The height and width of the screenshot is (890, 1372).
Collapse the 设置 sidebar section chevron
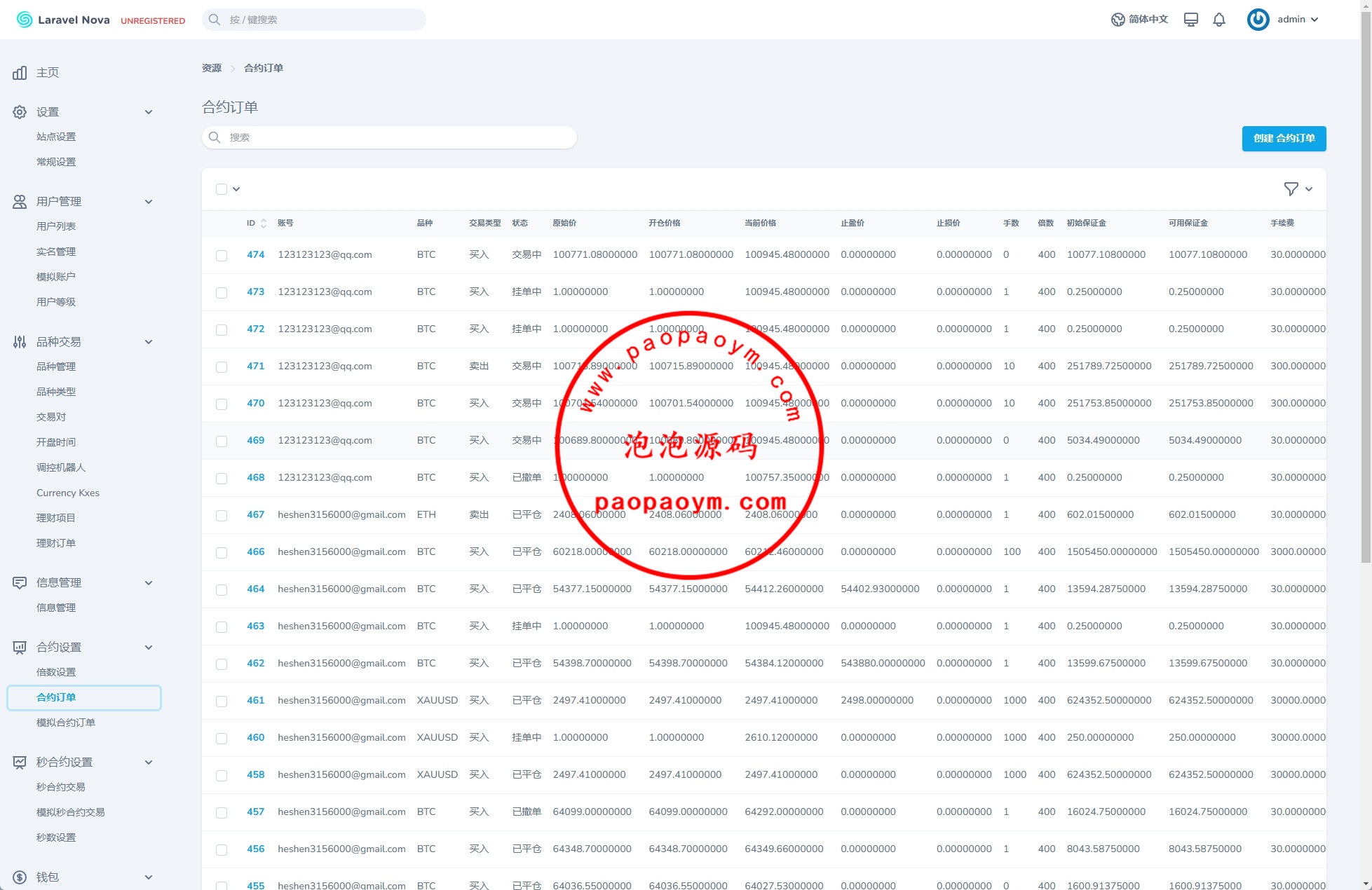coord(149,112)
